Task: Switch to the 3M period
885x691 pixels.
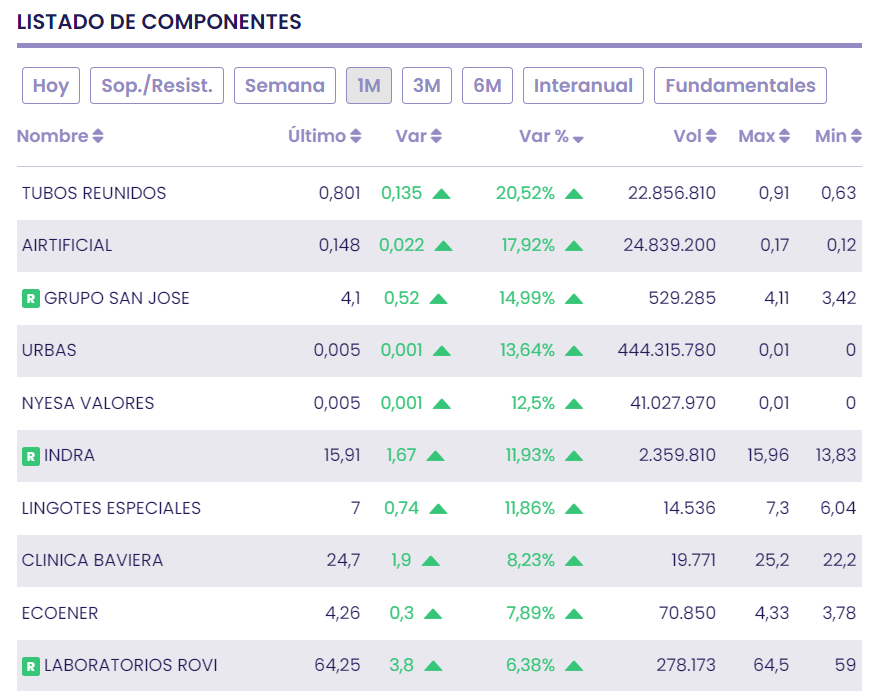Action: (427, 86)
